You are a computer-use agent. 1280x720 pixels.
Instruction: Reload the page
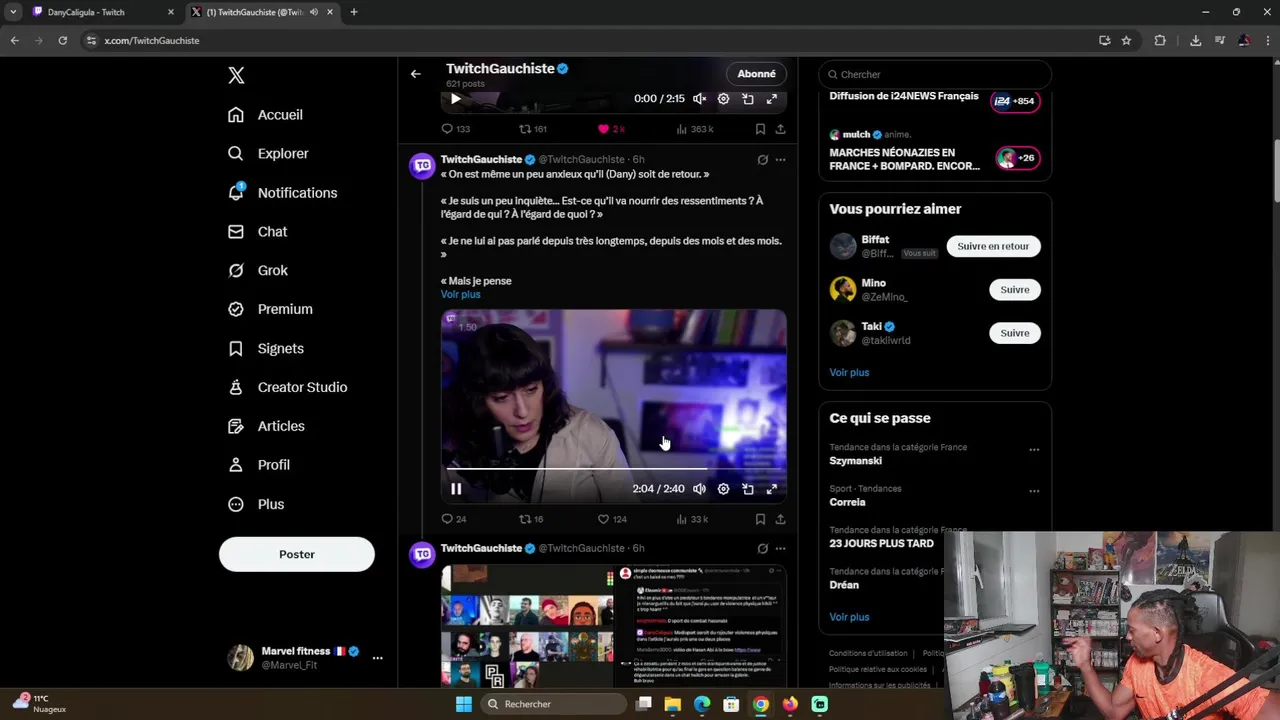[62, 41]
